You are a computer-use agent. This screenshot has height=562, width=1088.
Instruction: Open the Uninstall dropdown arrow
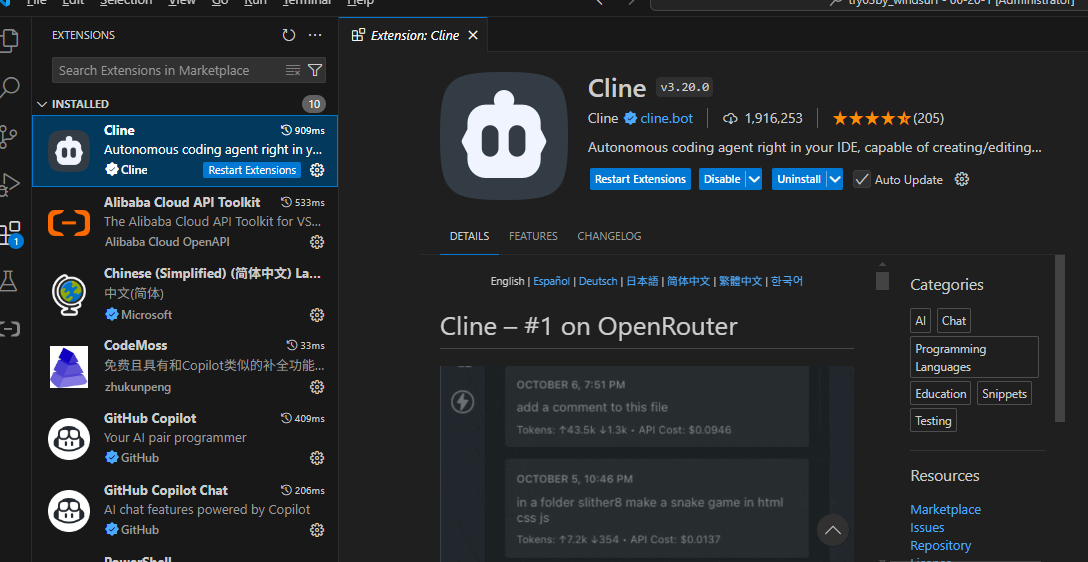coord(835,179)
